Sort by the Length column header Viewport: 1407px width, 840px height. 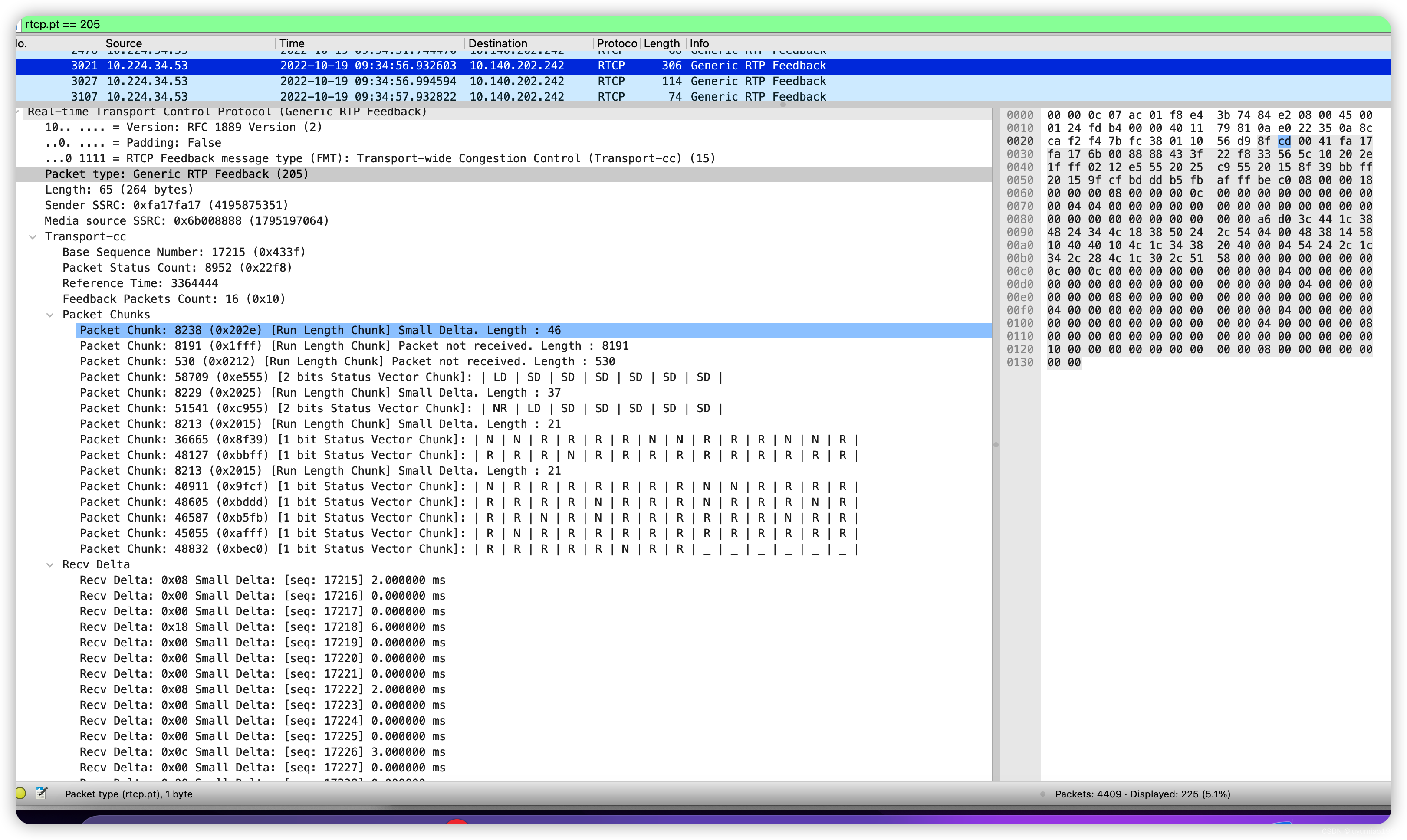[661, 43]
